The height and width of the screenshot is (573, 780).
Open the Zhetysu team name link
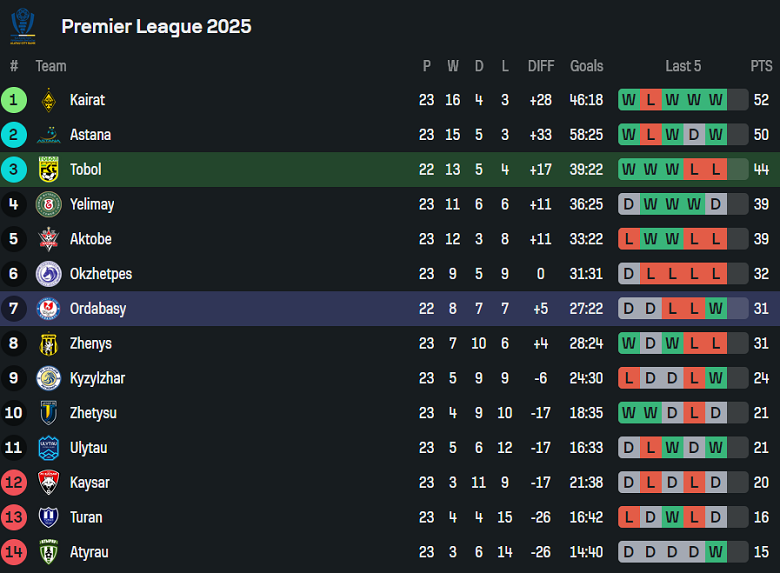[x=93, y=413]
